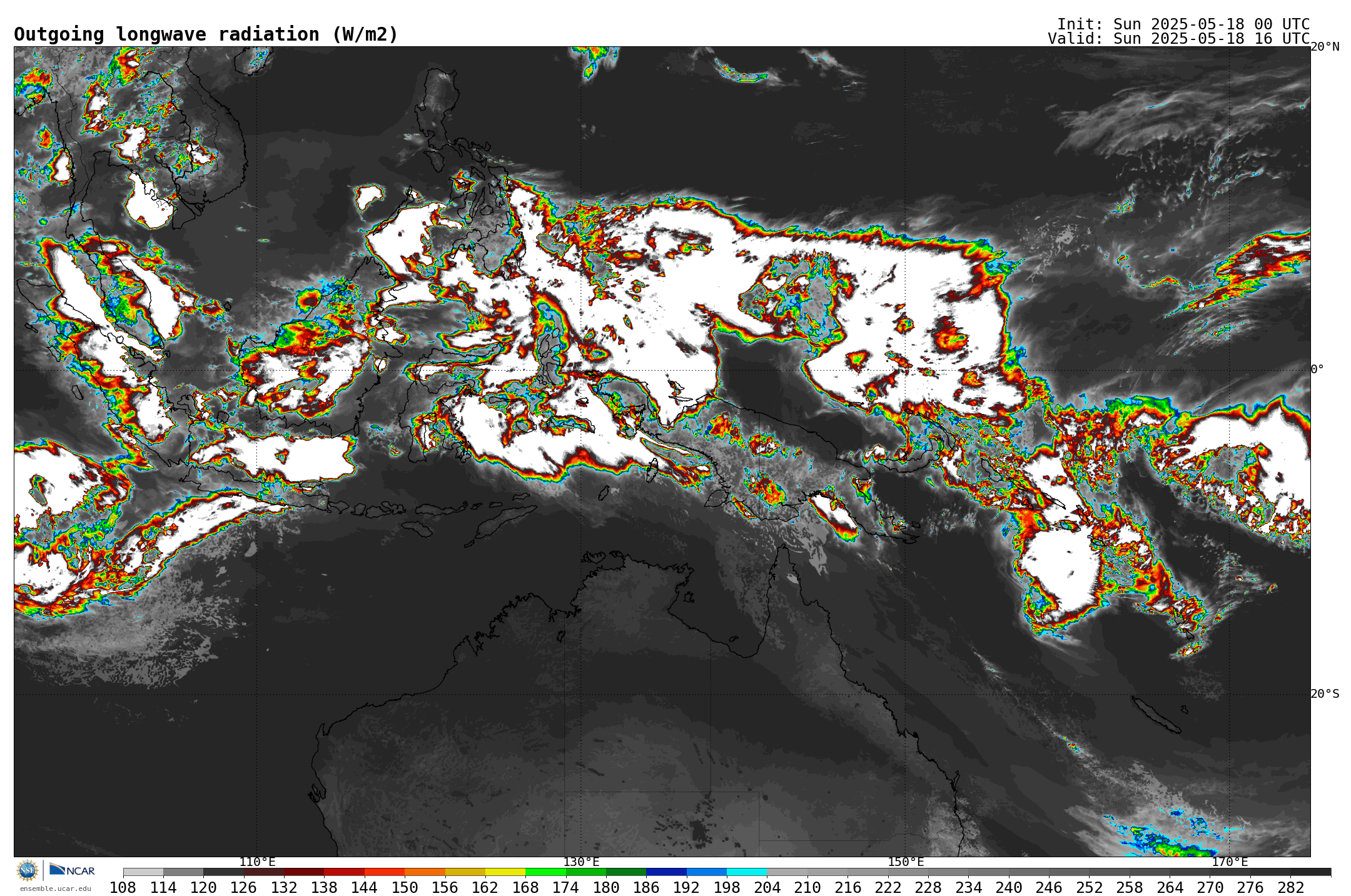The width and height of the screenshot is (1351, 896).
Task: Click the 264 colorbar label
Action: point(1170,888)
